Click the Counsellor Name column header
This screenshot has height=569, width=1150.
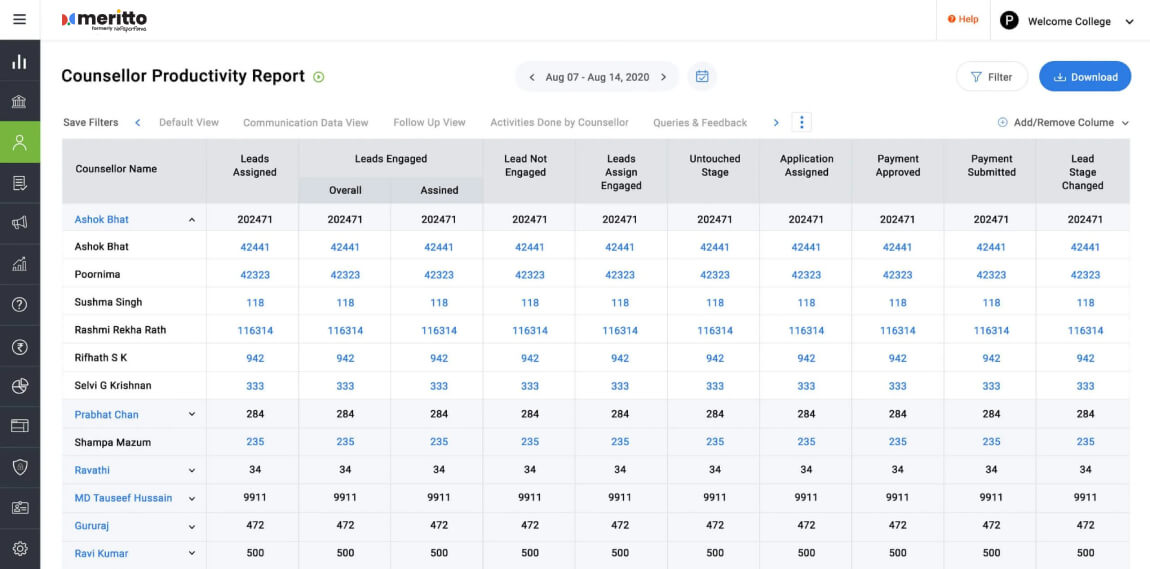[116, 169]
